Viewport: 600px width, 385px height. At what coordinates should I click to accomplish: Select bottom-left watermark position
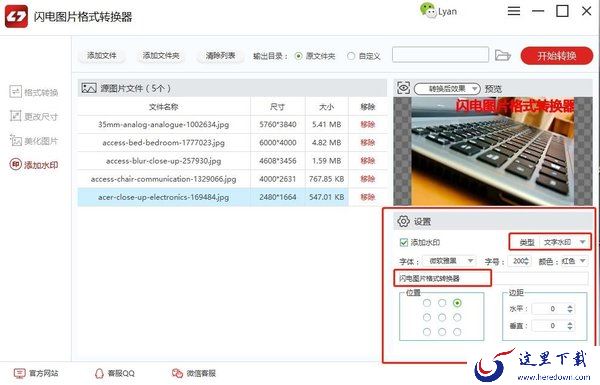click(x=427, y=332)
